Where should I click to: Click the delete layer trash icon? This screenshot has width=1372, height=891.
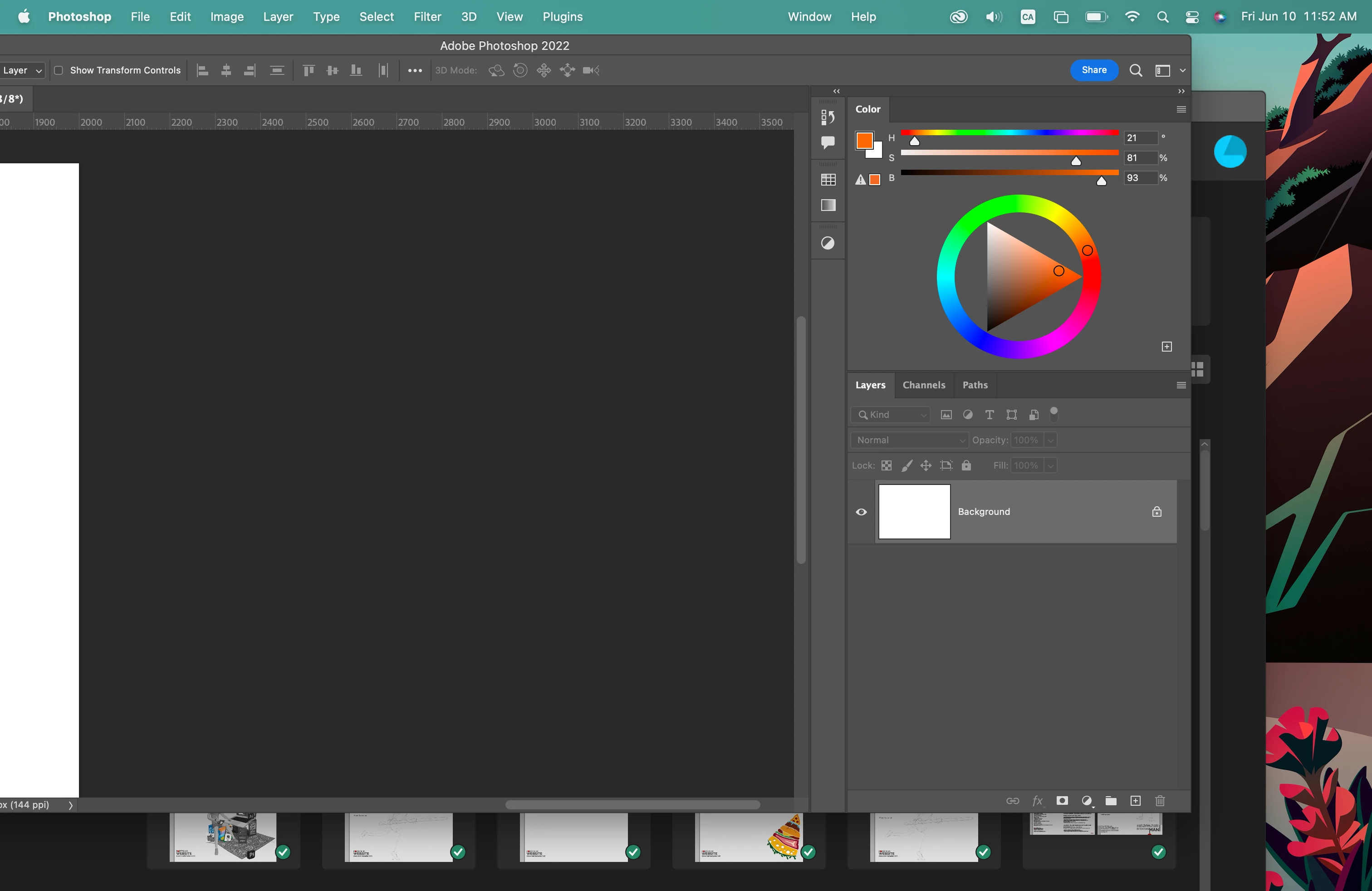pyautogui.click(x=1160, y=801)
